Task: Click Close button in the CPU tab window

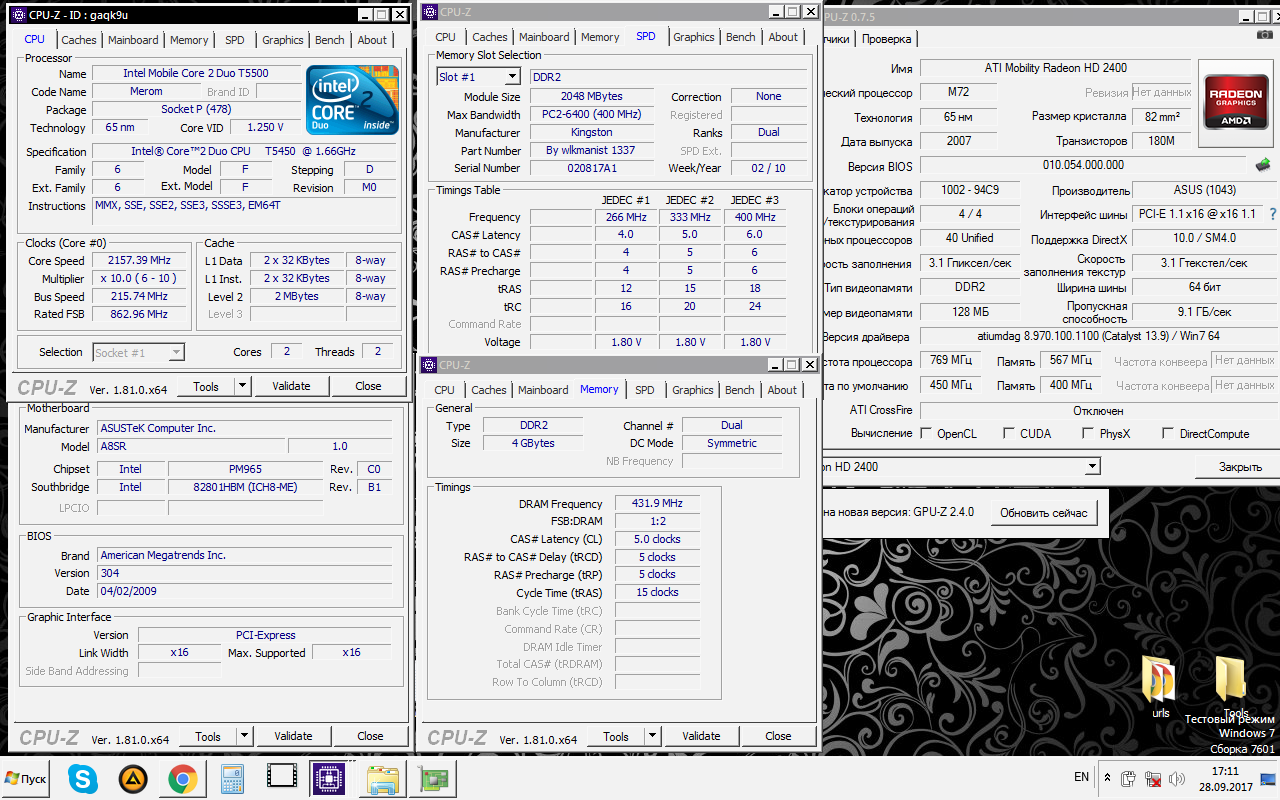Action: [368, 386]
